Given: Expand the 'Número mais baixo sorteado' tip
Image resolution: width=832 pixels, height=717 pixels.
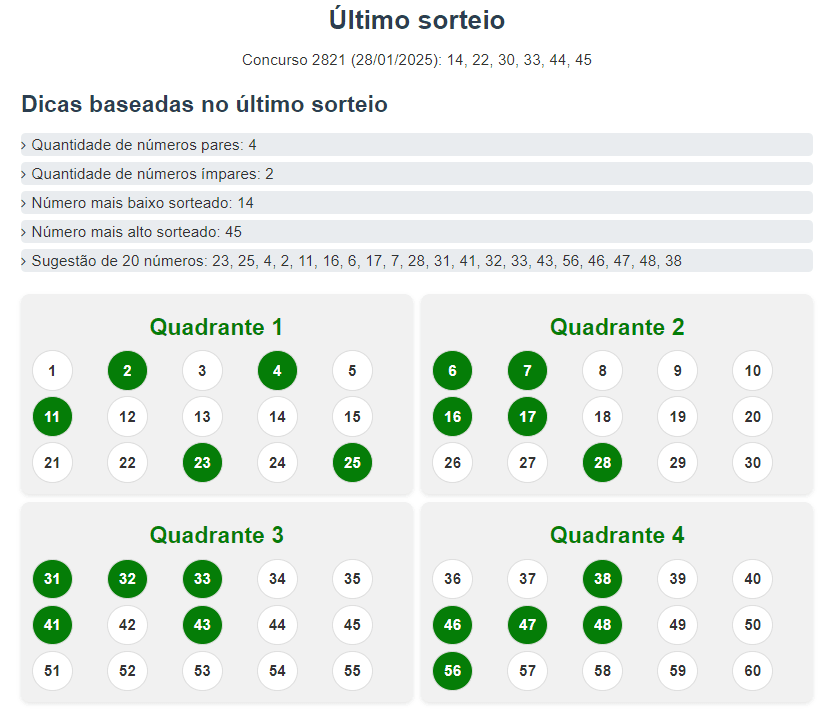Looking at the screenshot, I should point(417,203).
